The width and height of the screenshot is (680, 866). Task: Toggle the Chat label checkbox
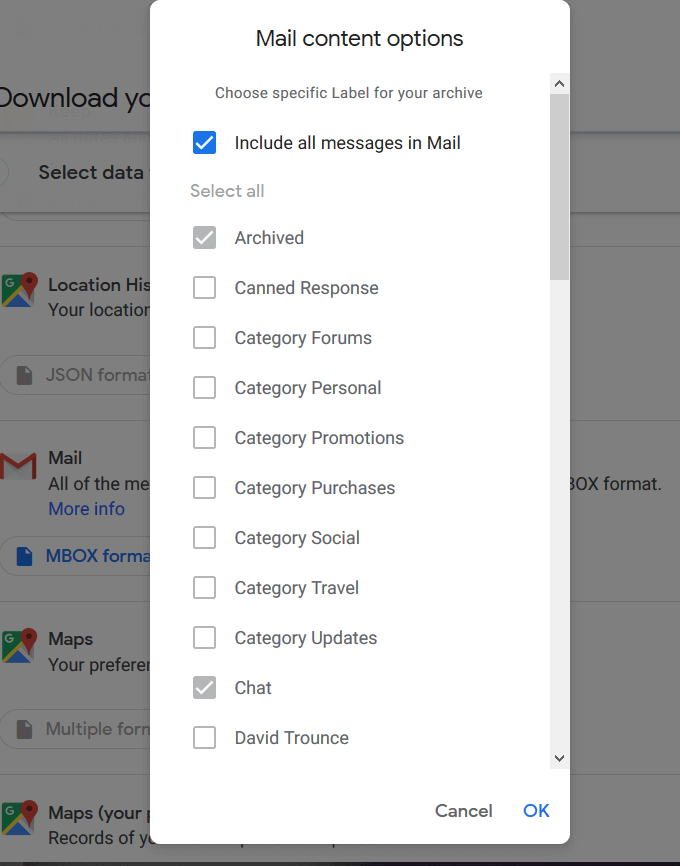click(x=204, y=688)
